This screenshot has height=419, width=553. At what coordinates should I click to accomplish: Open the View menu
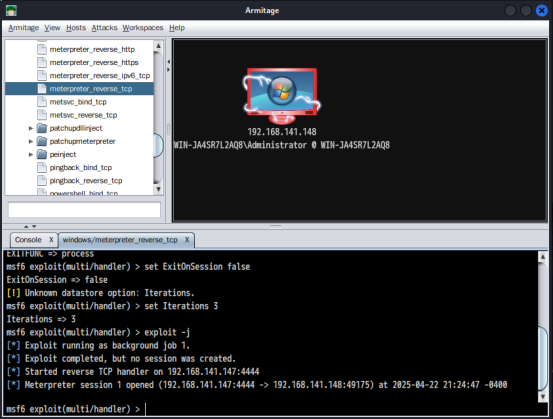coord(52,28)
